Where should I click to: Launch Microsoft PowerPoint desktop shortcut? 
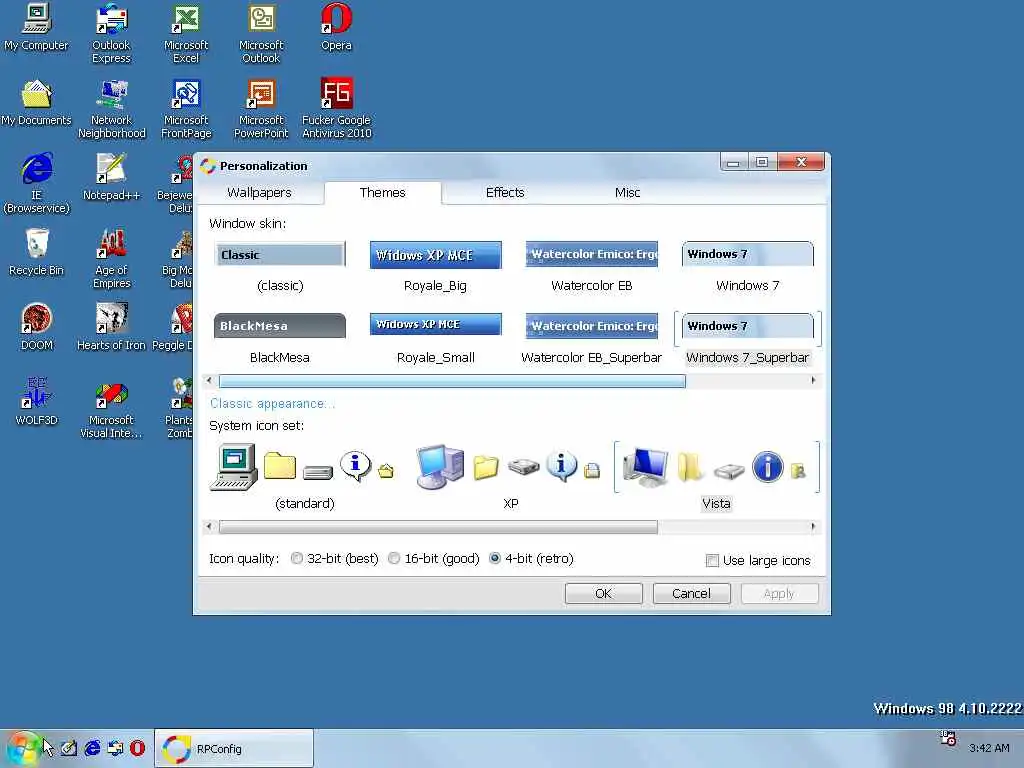point(261,109)
